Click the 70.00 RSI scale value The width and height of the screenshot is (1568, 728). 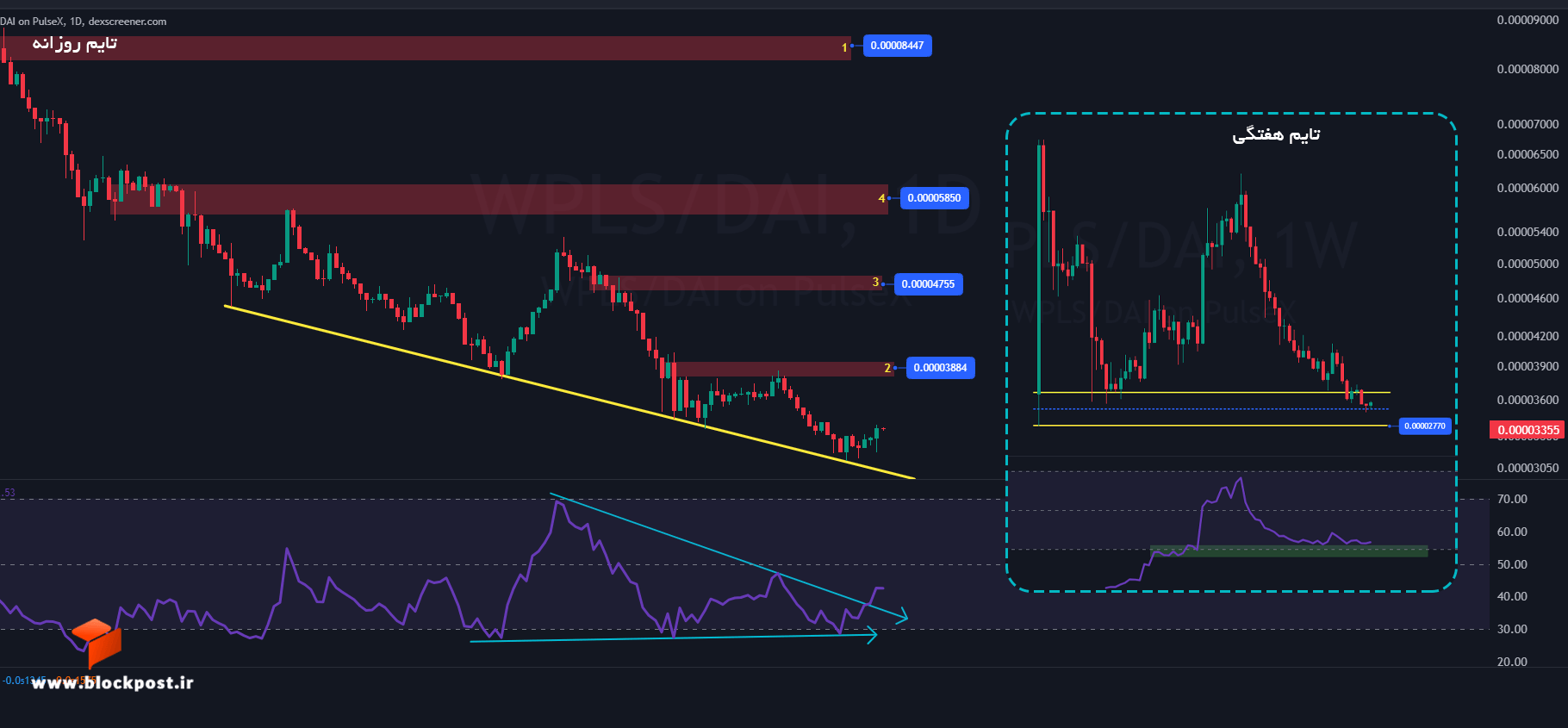pos(1512,499)
